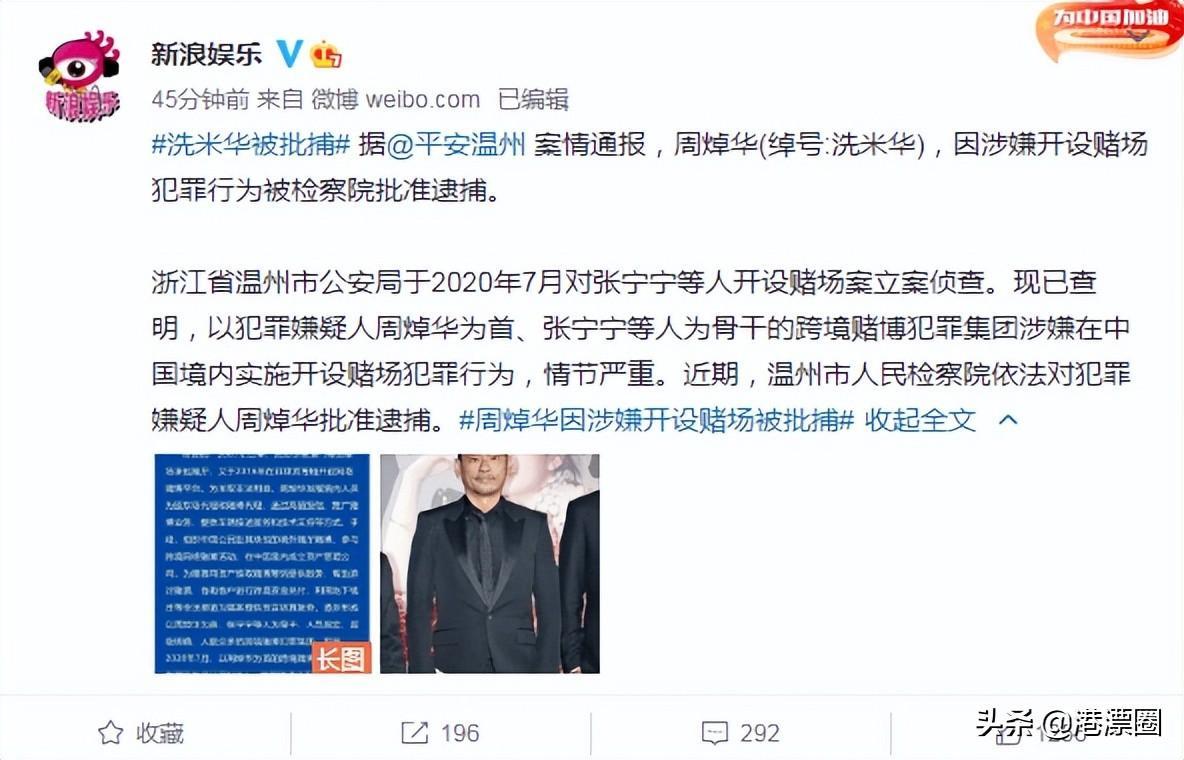Viewport: 1184px width, 760px height.
Task: Click the crown membership badge icon
Action: click(x=325, y=54)
